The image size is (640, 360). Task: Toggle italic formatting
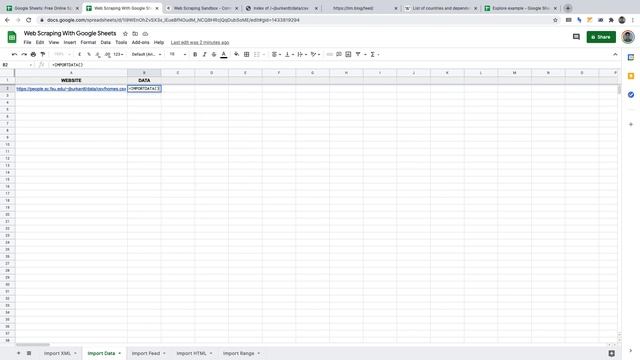204,54
